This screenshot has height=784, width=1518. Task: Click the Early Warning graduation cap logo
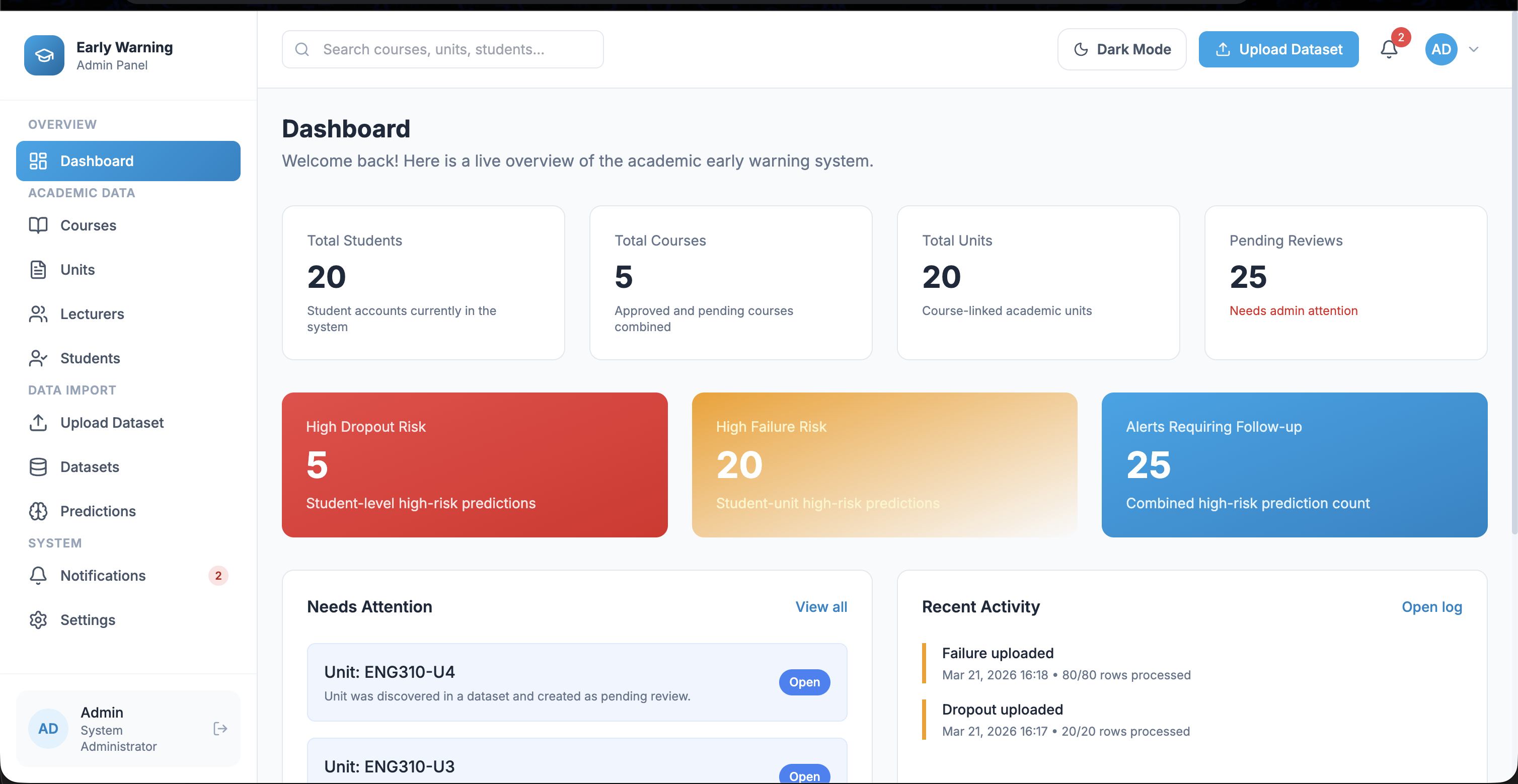pos(44,55)
